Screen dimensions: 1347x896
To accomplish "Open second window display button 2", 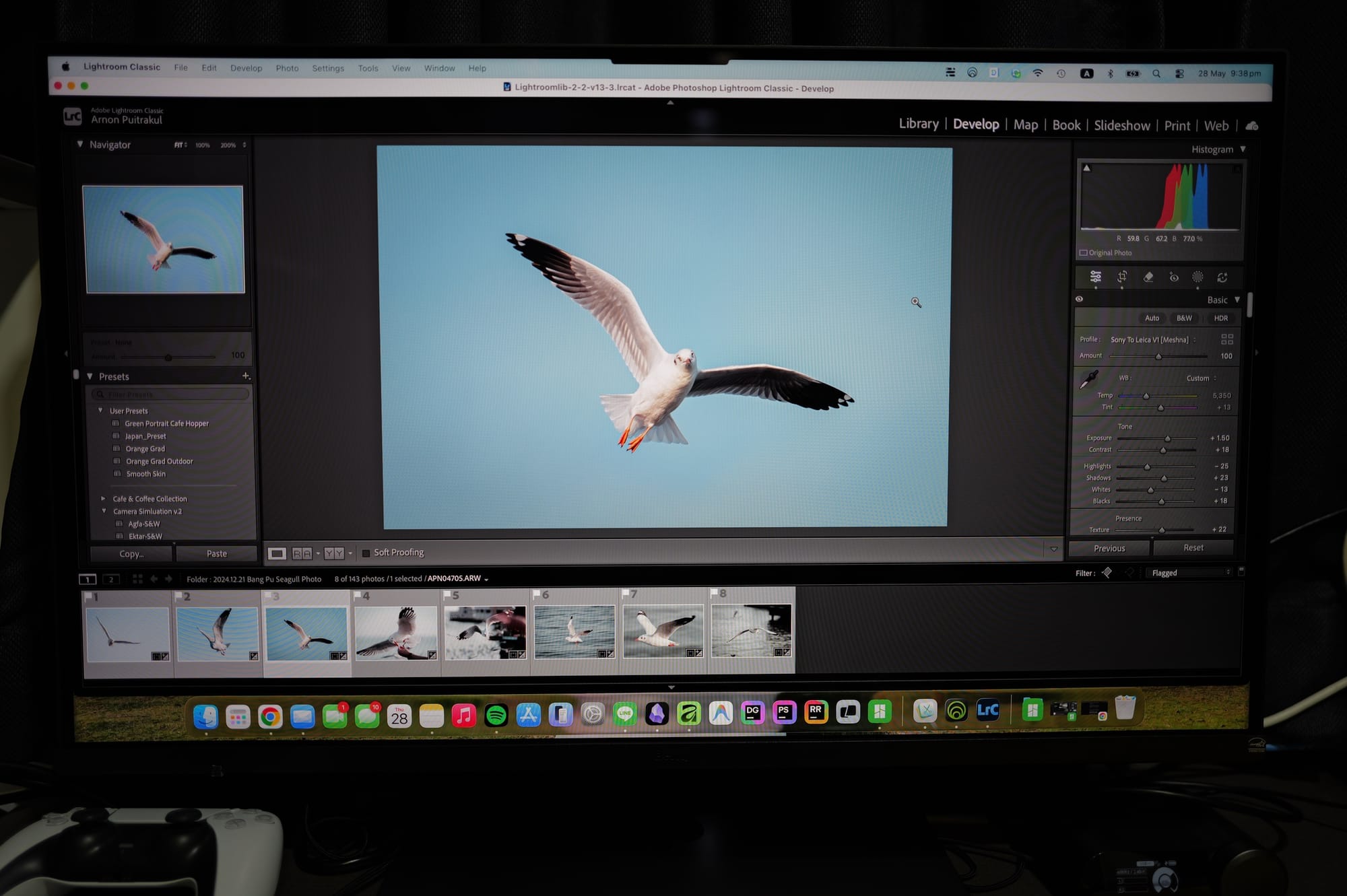I will pyautogui.click(x=111, y=579).
